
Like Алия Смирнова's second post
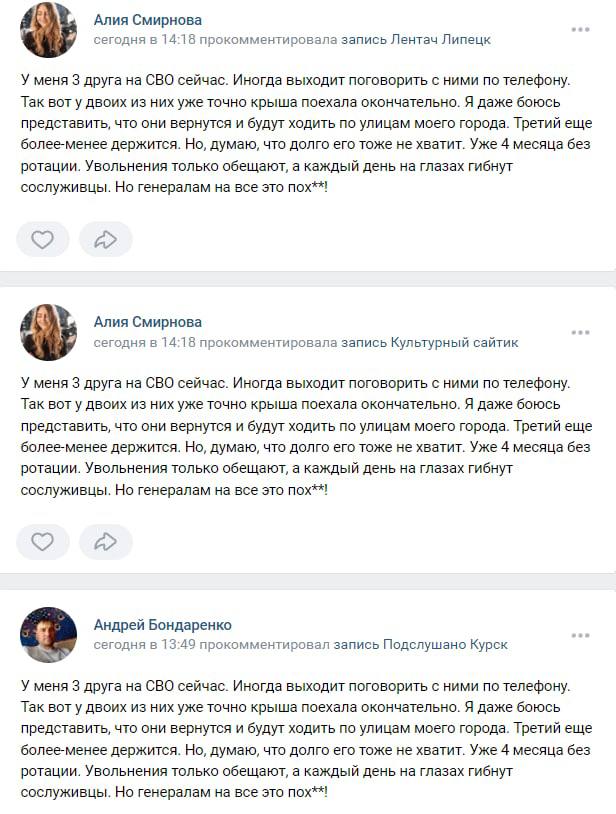click(x=43, y=540)
